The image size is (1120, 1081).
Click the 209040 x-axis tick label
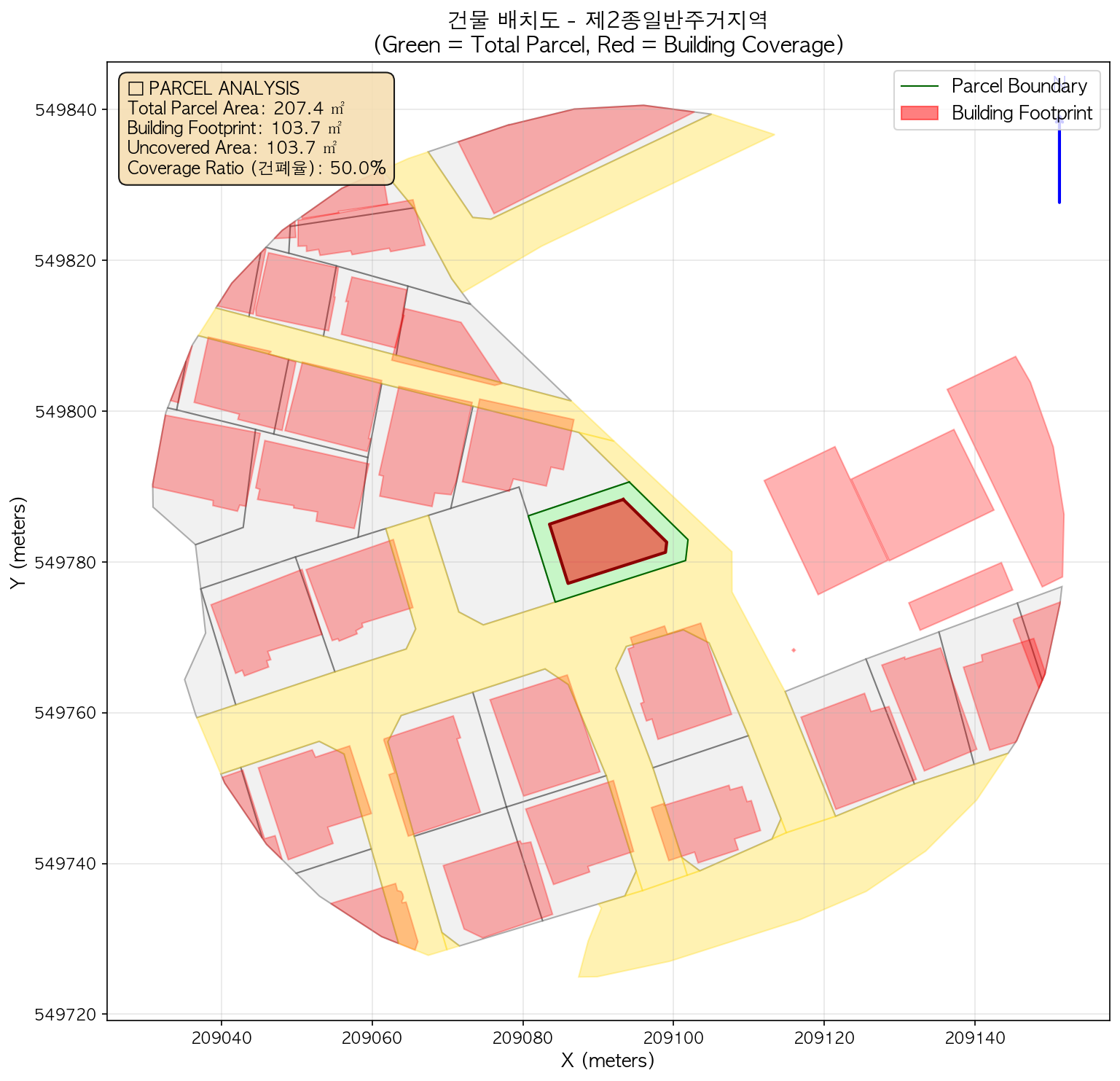(x=222, y=1037)
